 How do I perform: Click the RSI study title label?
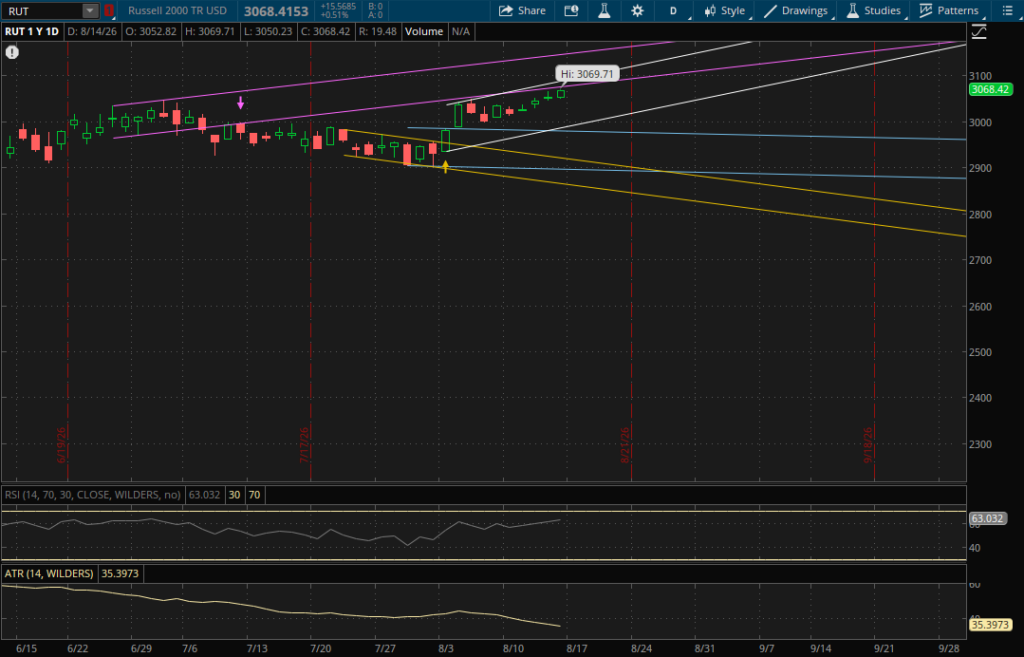[x=93, y=494]
